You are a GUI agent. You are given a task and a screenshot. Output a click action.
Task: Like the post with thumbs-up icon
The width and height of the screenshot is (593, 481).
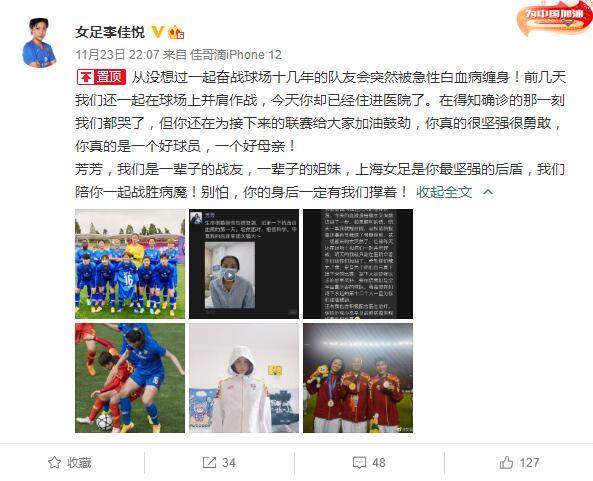click(506, 462)
